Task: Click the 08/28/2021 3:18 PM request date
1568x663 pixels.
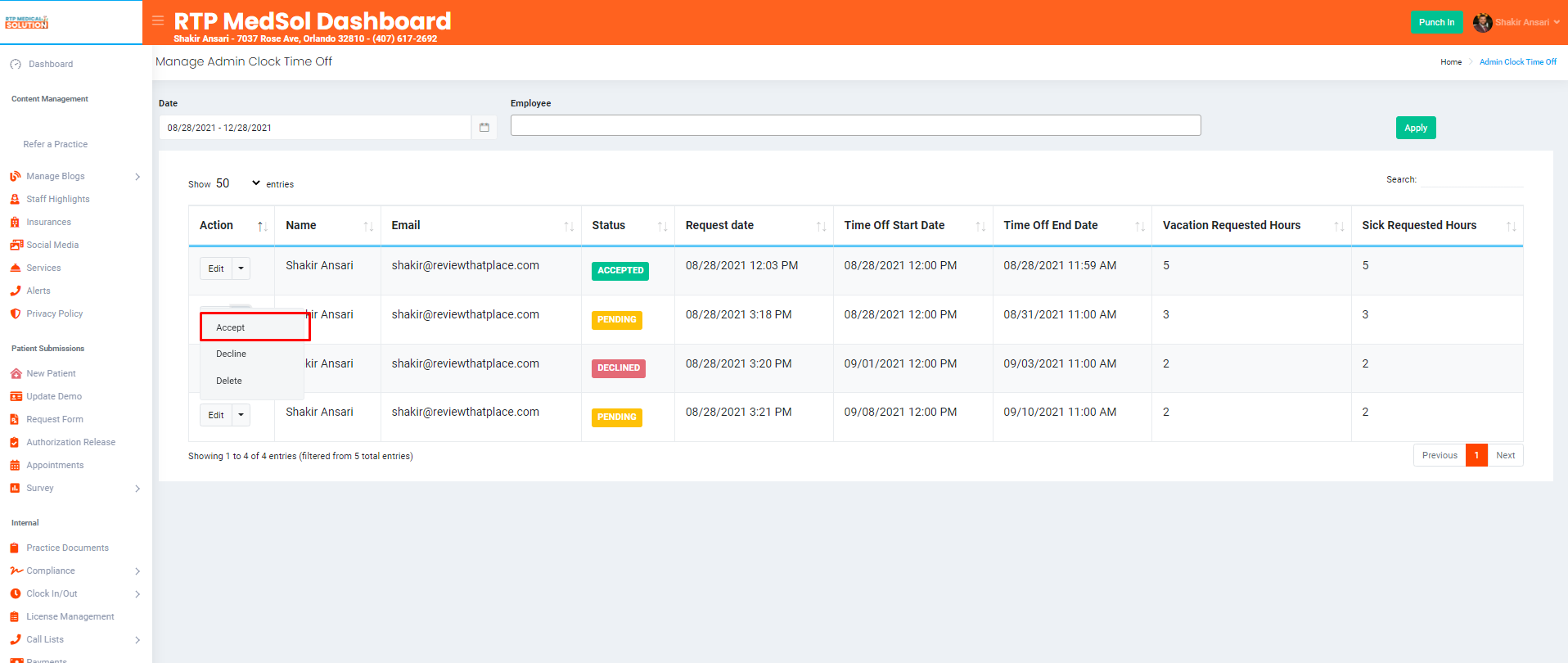Action: (738, 314)
